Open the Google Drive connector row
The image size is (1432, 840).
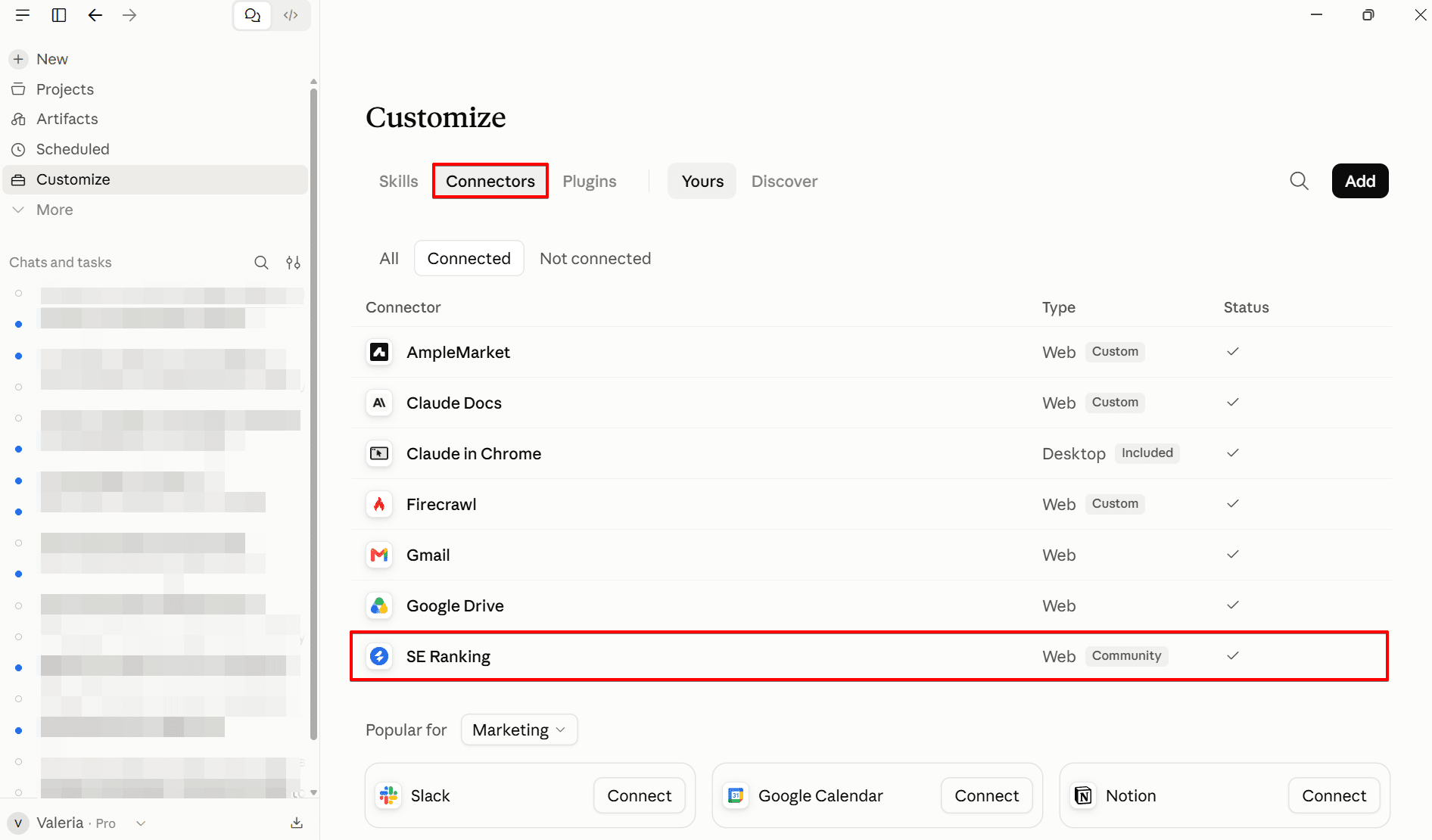click(x=870, y=605)
